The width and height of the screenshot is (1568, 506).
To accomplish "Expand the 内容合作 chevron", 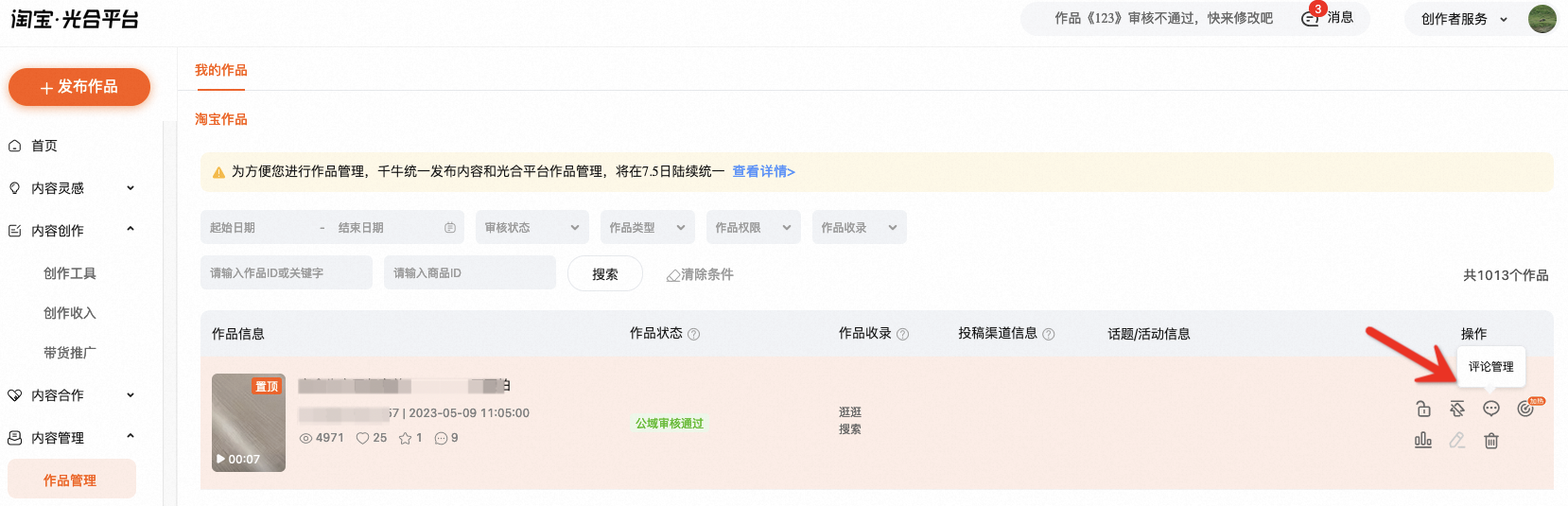I will [x=131, y=395].
